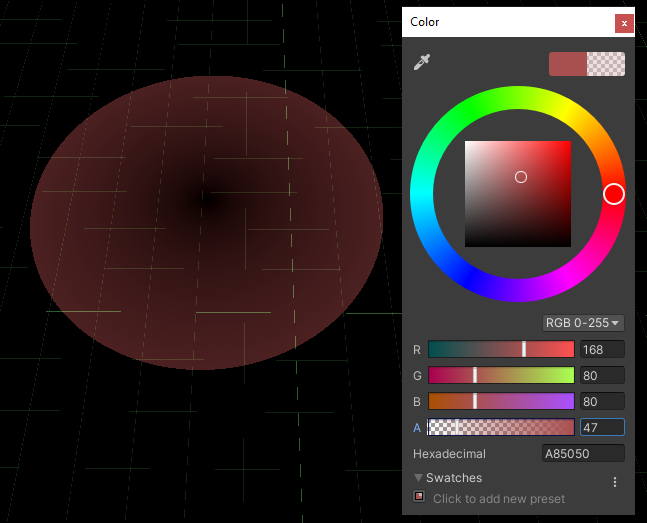The image size is (647, 523).
Task: Close the Color picker window
Action: [624, 22]
